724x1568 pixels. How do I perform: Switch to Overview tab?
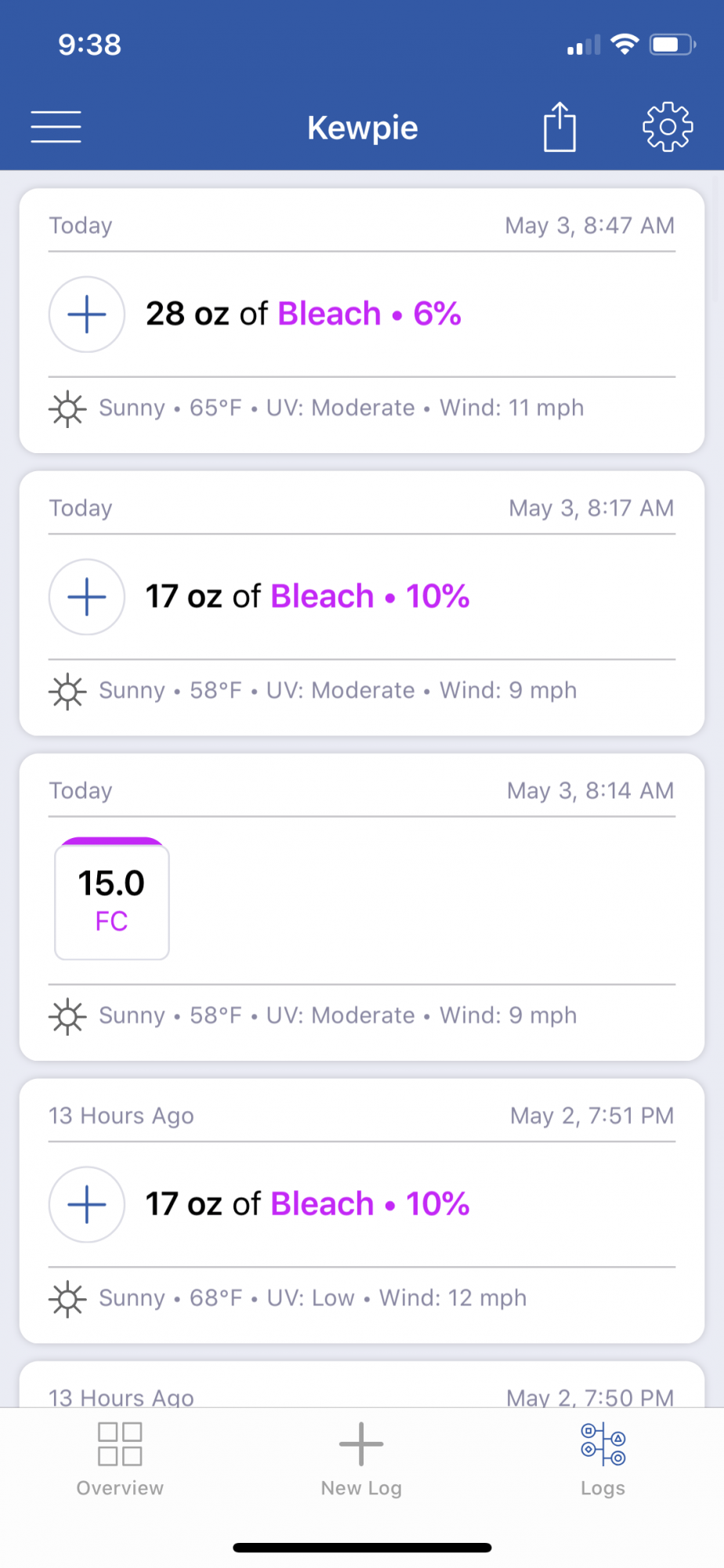[120, 1460]
